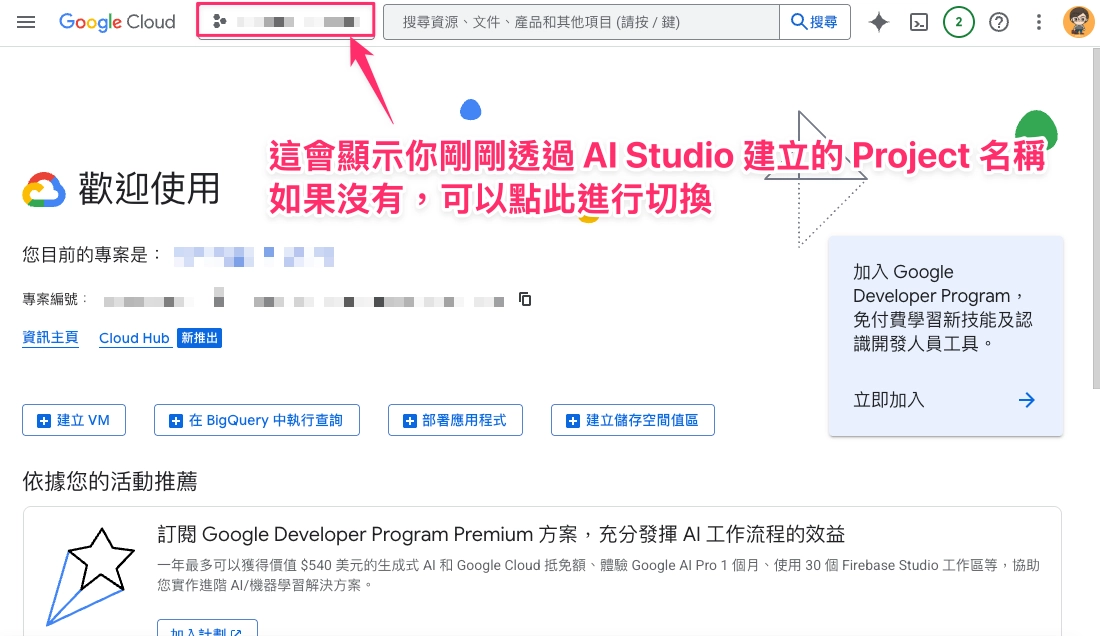Click the 訂閱 Google Developer Program Premium title
1100x636 pixels.
pyautogui.click(x=501, y=534)
